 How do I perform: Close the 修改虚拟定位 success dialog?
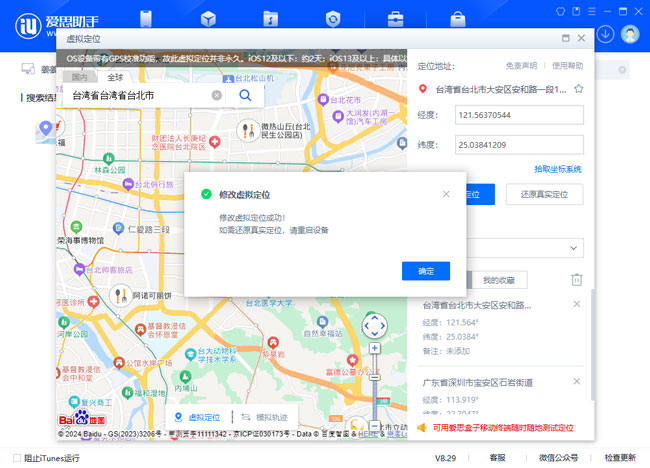point(446,194)
